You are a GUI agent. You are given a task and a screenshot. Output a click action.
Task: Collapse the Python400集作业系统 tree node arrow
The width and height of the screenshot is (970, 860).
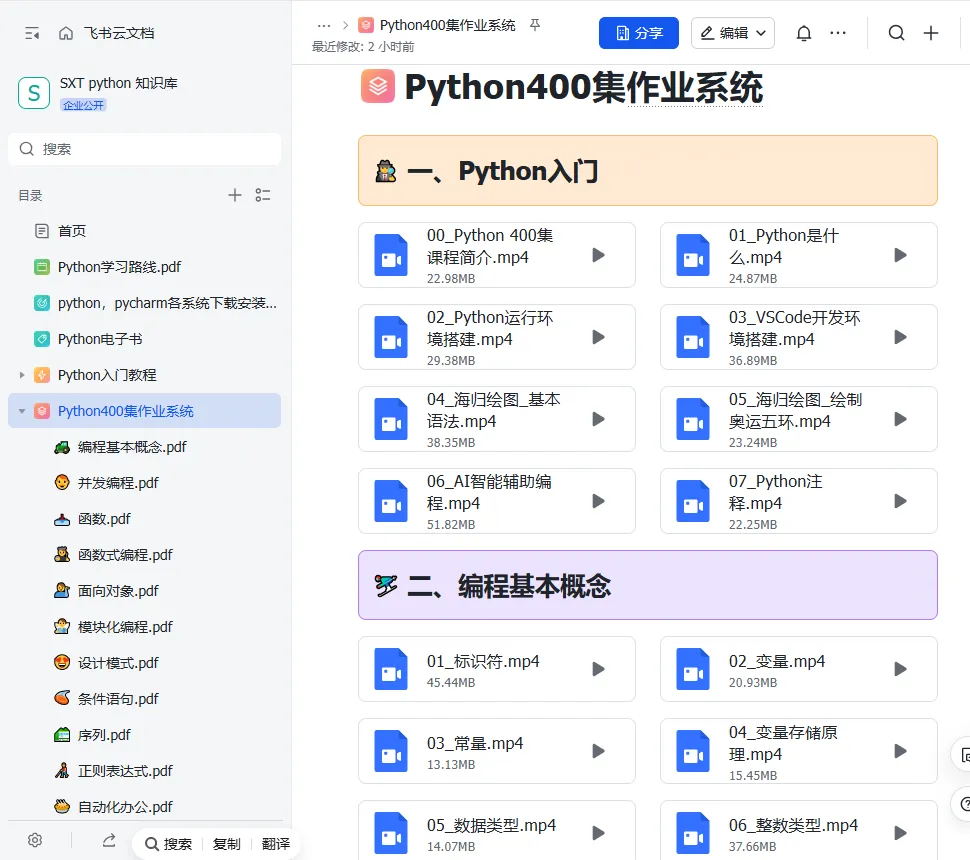pyautogui.click(x=22, y=411)
